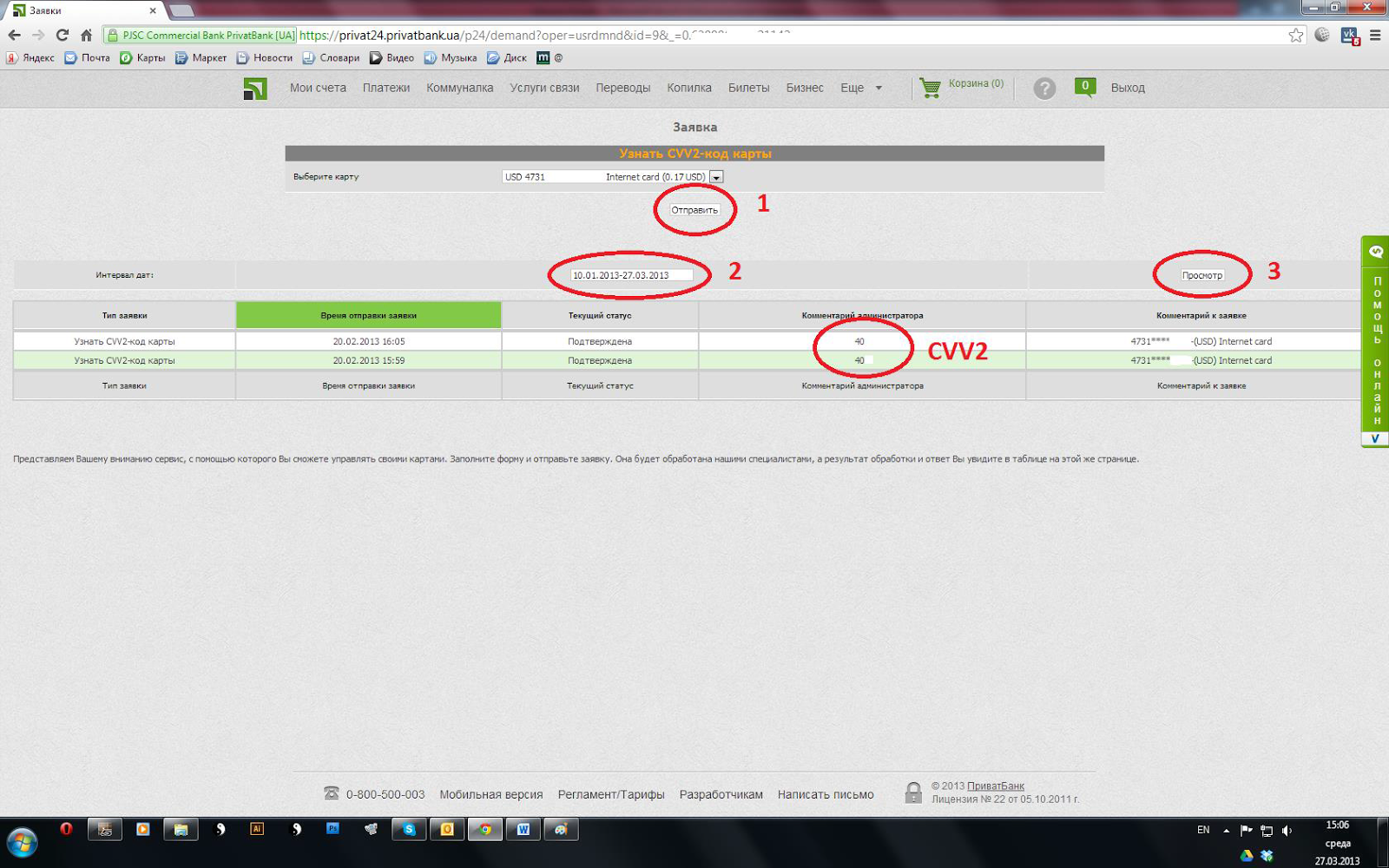The image size is (1389, 868).
Task: Click the help question mark icon
Action: point(1044,89)
